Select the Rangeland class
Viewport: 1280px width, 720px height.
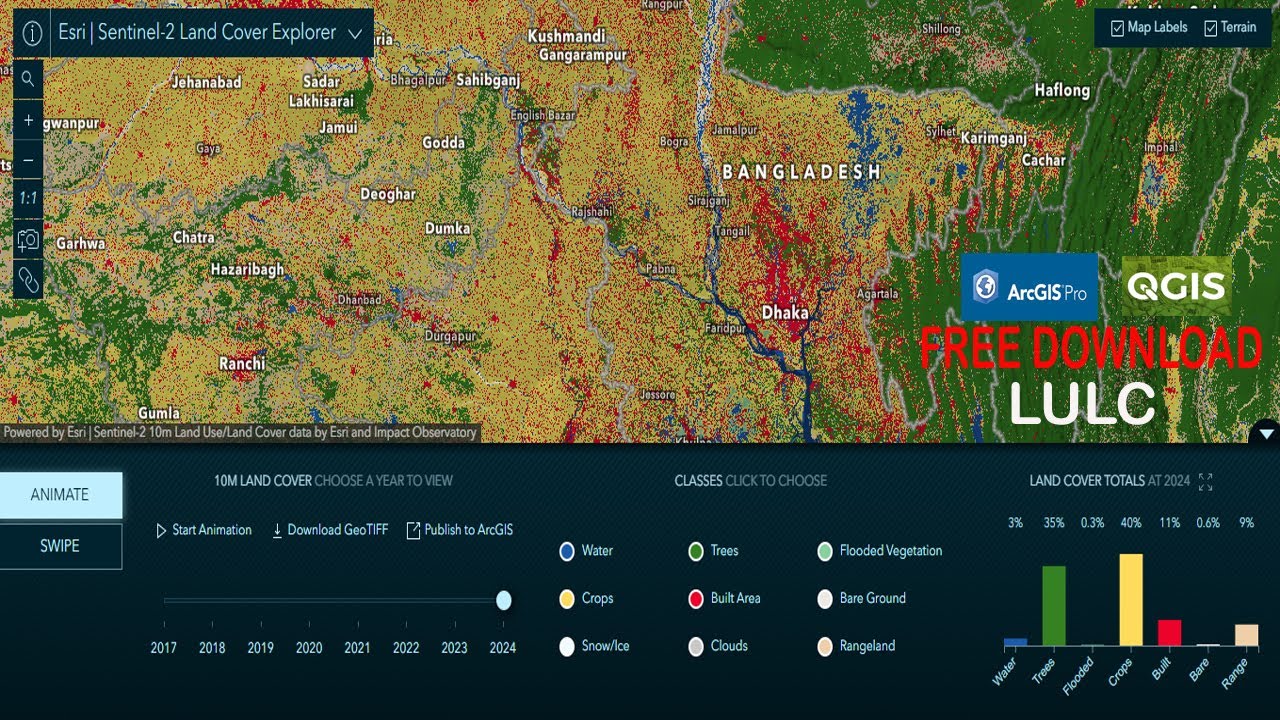(x=856, y=646)
